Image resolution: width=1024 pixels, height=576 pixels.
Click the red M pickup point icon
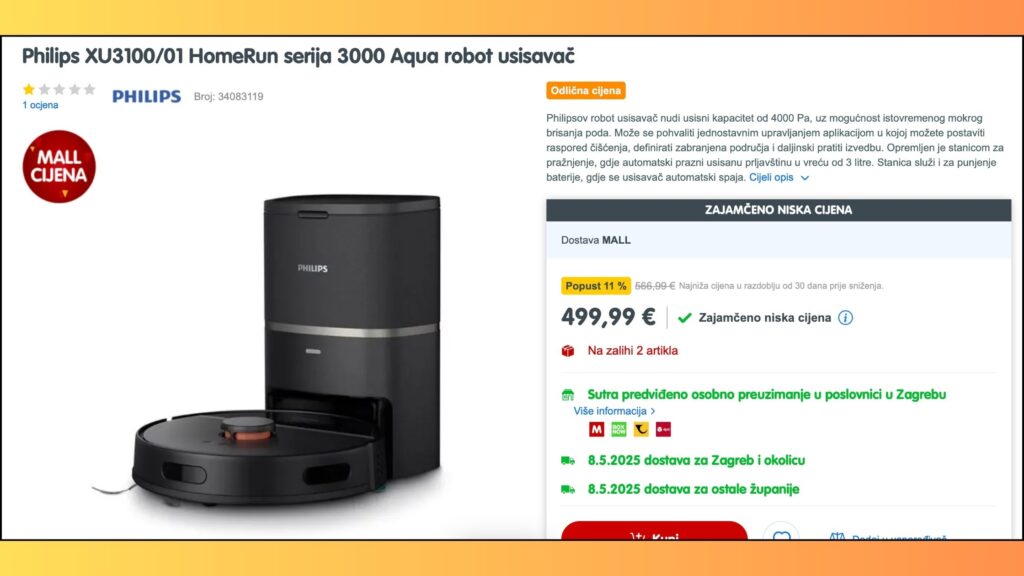pyautogui.click(x=596, y=429)
